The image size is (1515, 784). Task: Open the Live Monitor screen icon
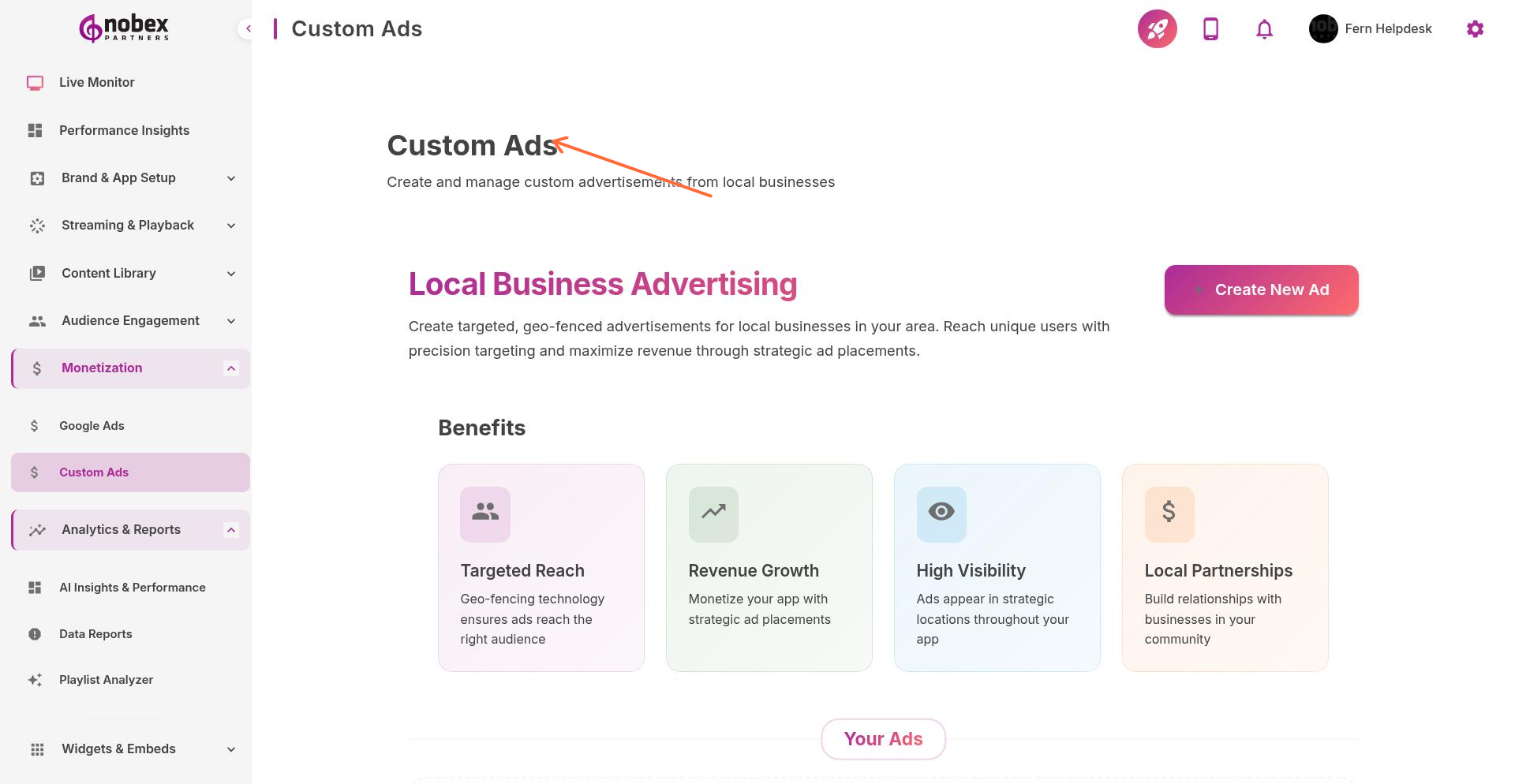35,82
